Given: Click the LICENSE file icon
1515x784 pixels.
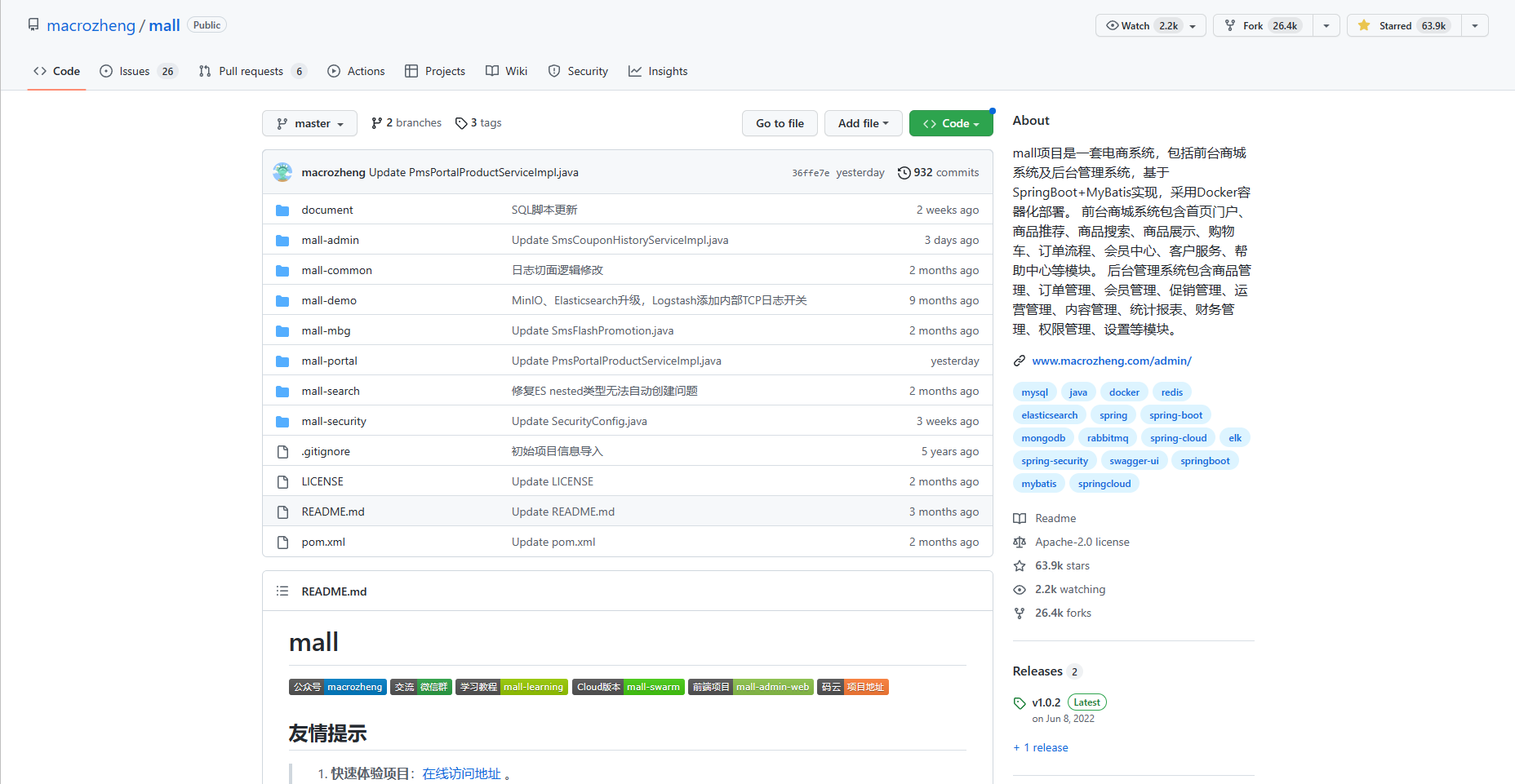Looking at the screenshot, I should 282,481.
